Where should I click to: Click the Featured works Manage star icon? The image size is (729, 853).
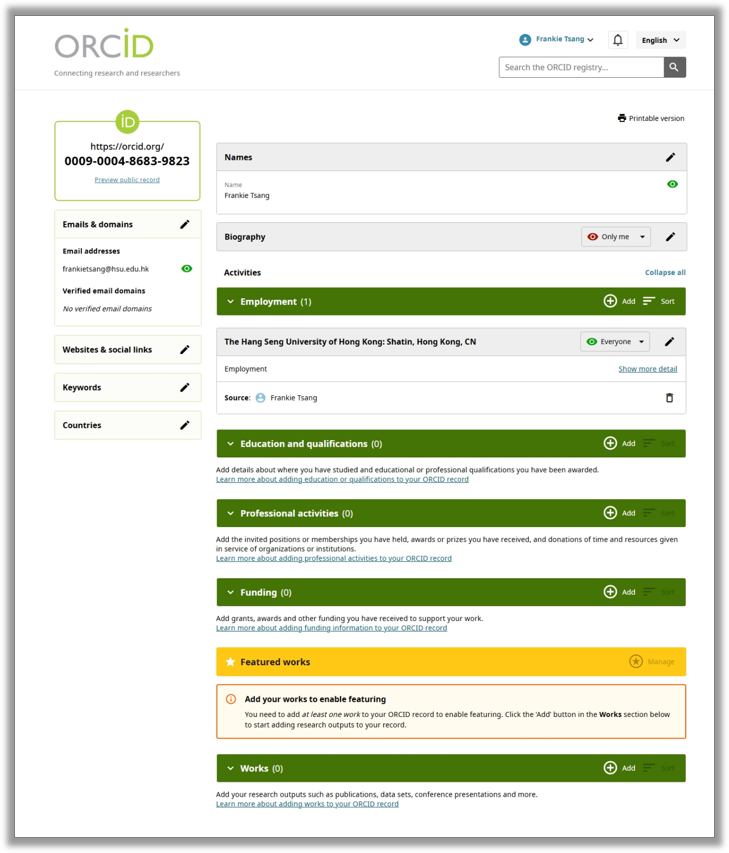point(635,661)
